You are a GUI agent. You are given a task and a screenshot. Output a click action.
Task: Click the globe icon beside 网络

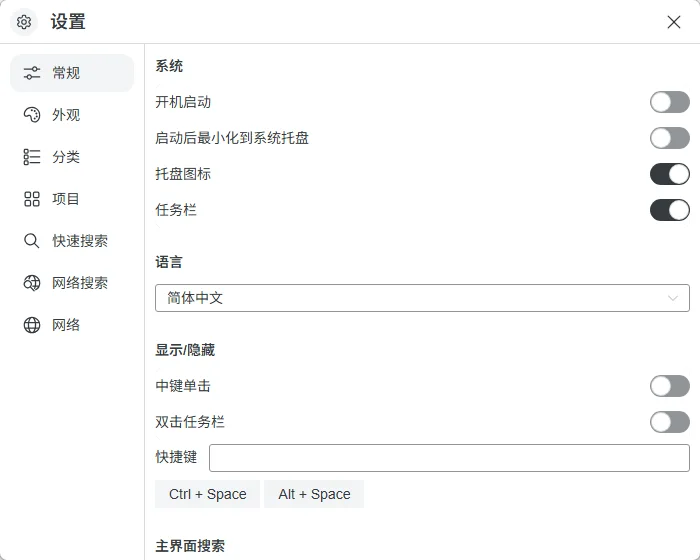[x=32, y=325]
